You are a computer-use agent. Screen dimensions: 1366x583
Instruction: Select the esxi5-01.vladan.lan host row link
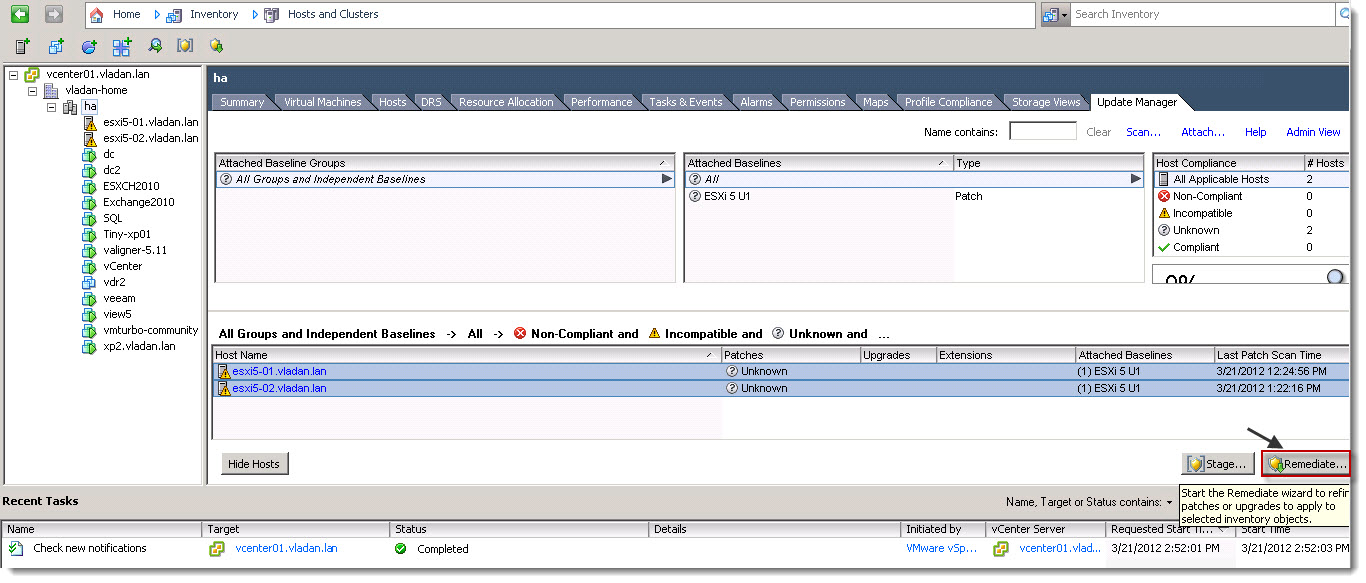tap(279, 371)
